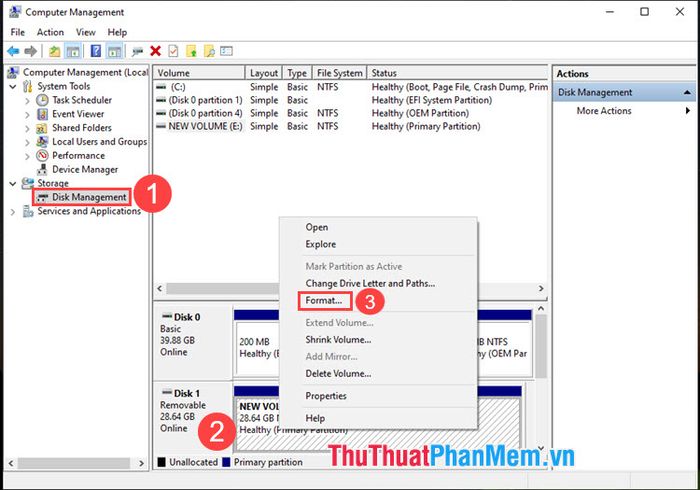Image resolution: width=700 pixels, height=490 pixels.
Task: Open the More Actions submenu arrow
Action: [688, 111]
